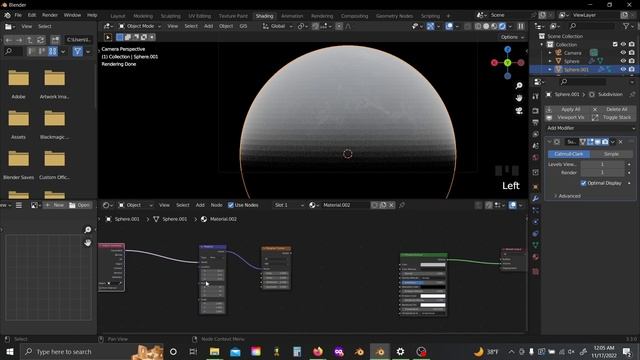Switch file browser to vertical list display
The width and height of the screenshot is (640, 360).
tap(31, 51)
